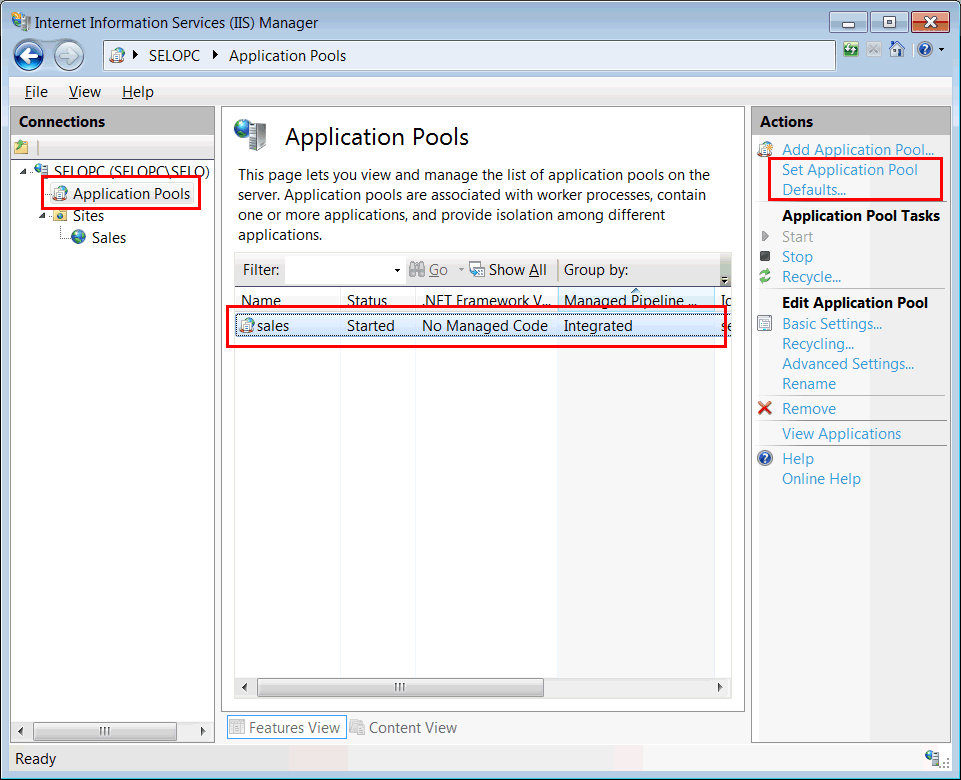This screenshot has width=961, height=780.
Task: Click the Application Pools tree icon
Action: 60,194
